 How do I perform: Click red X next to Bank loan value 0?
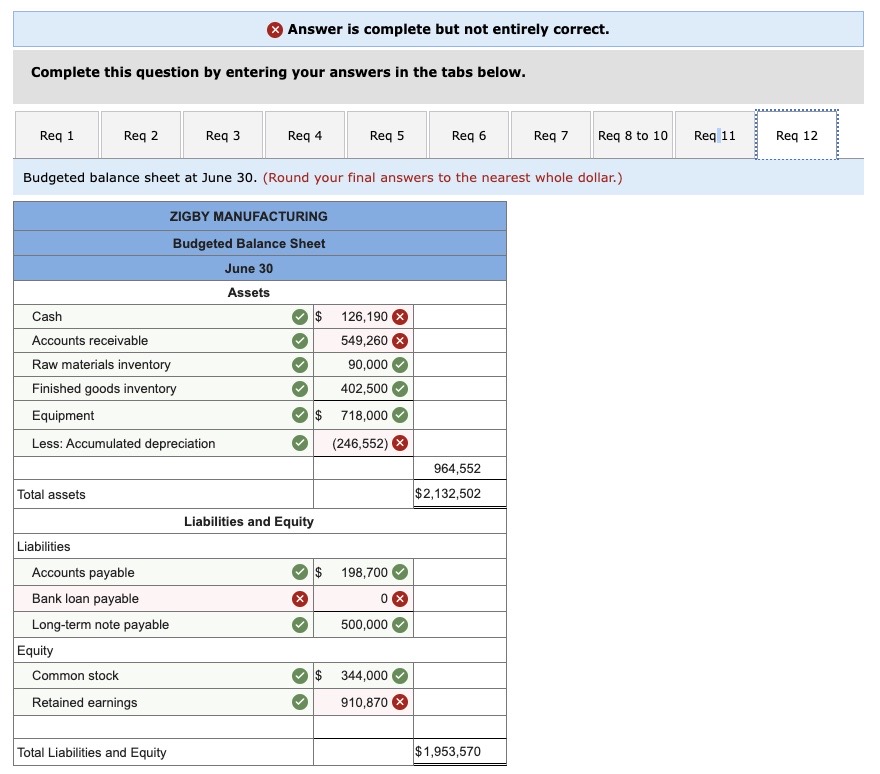[400, 598]
